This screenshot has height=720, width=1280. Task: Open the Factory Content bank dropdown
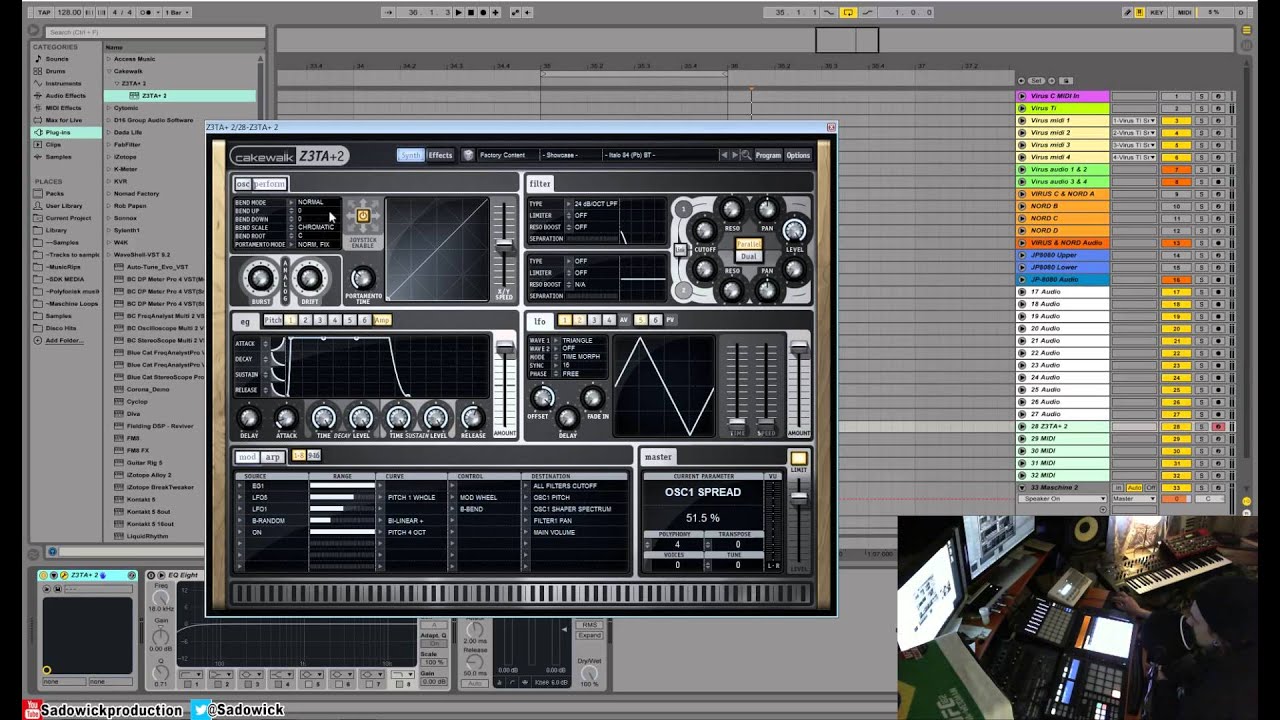pyautogui.click(x=508, y=155)
